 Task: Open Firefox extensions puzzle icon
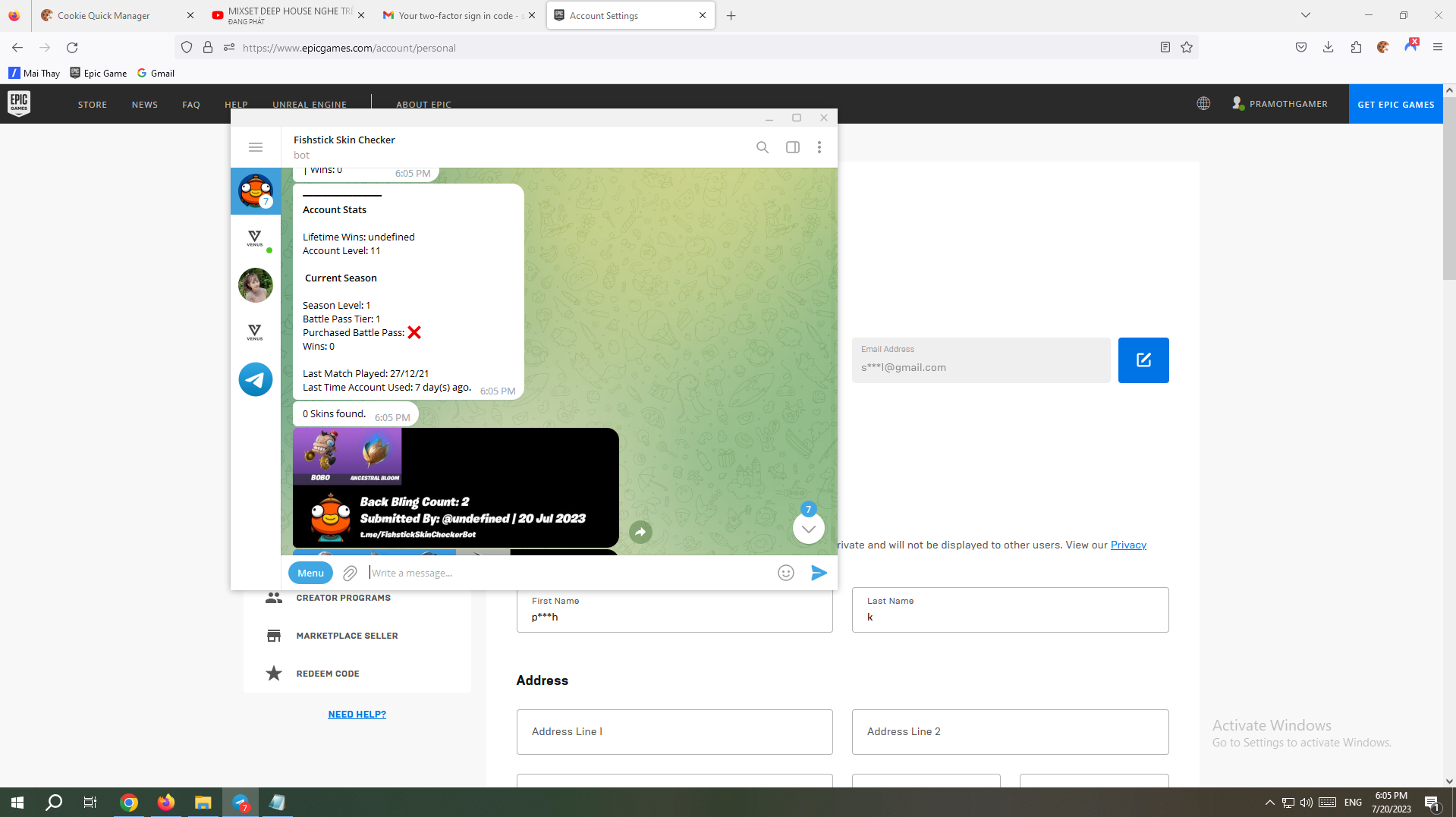tap(1356, 47)
